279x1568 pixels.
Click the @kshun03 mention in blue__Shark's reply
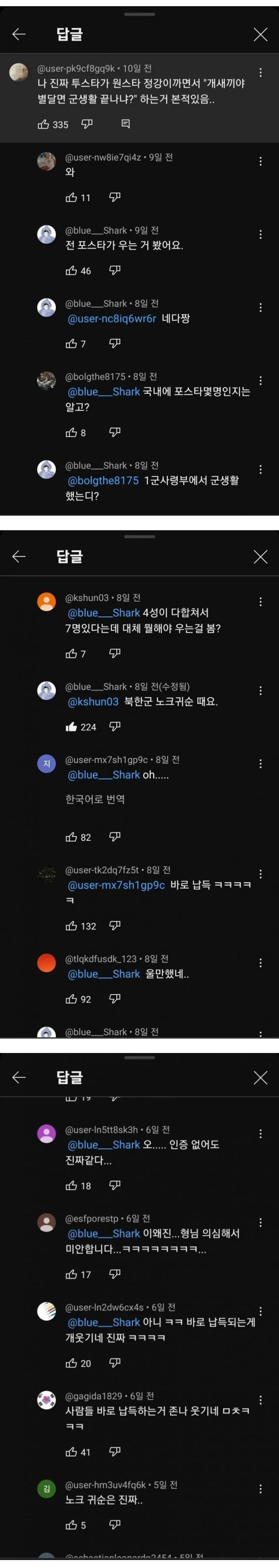(x=93, y=701)
